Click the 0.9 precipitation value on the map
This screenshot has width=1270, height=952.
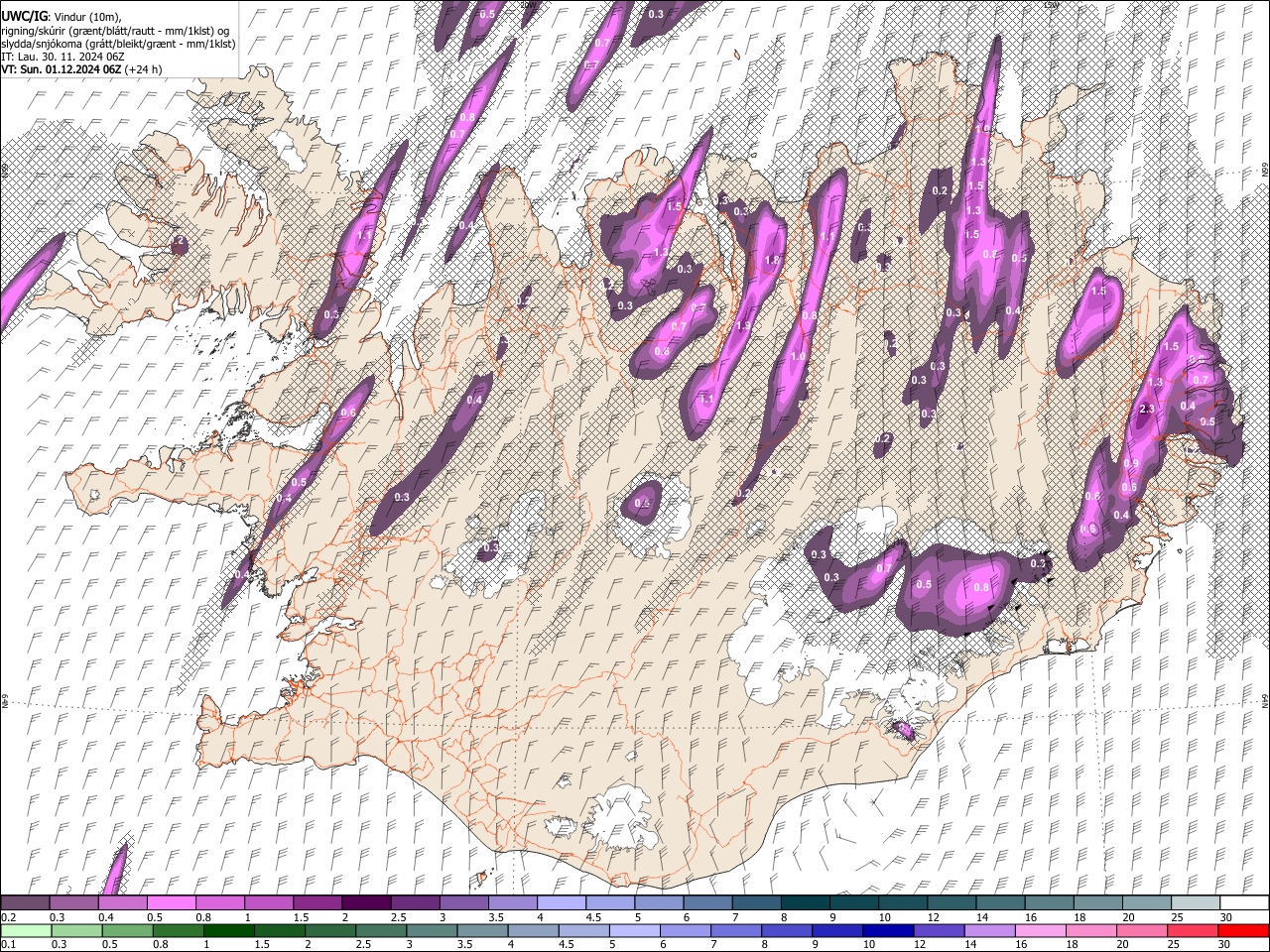point(1132,464)
